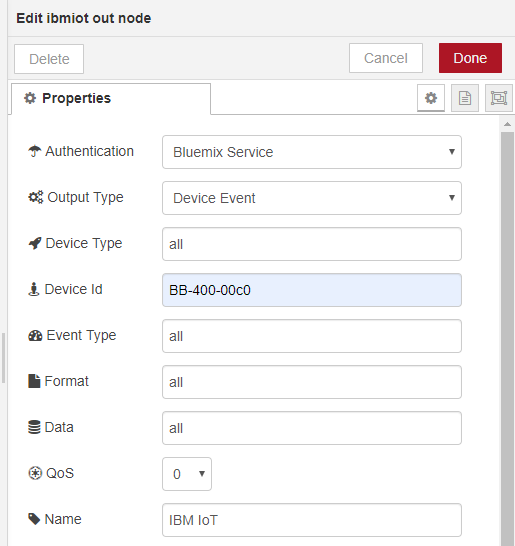Click the Device Id label text

point(73,289)
